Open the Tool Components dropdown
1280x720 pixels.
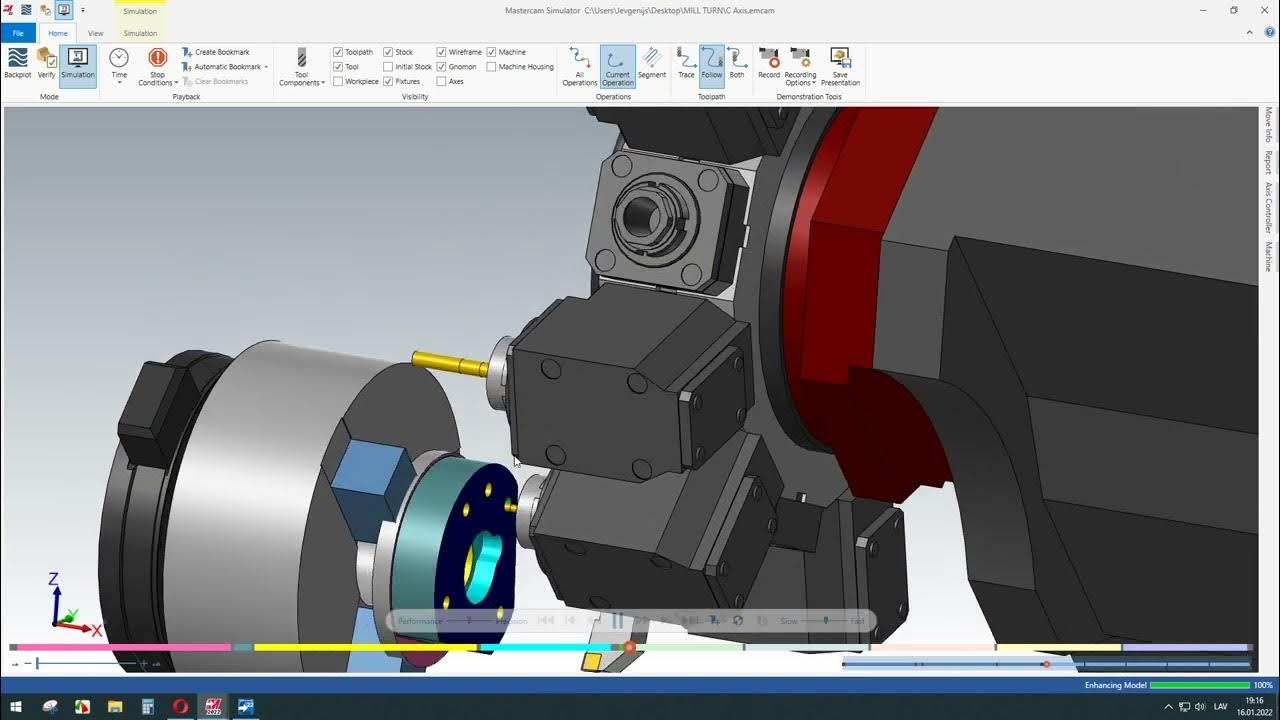click(301, 66)
